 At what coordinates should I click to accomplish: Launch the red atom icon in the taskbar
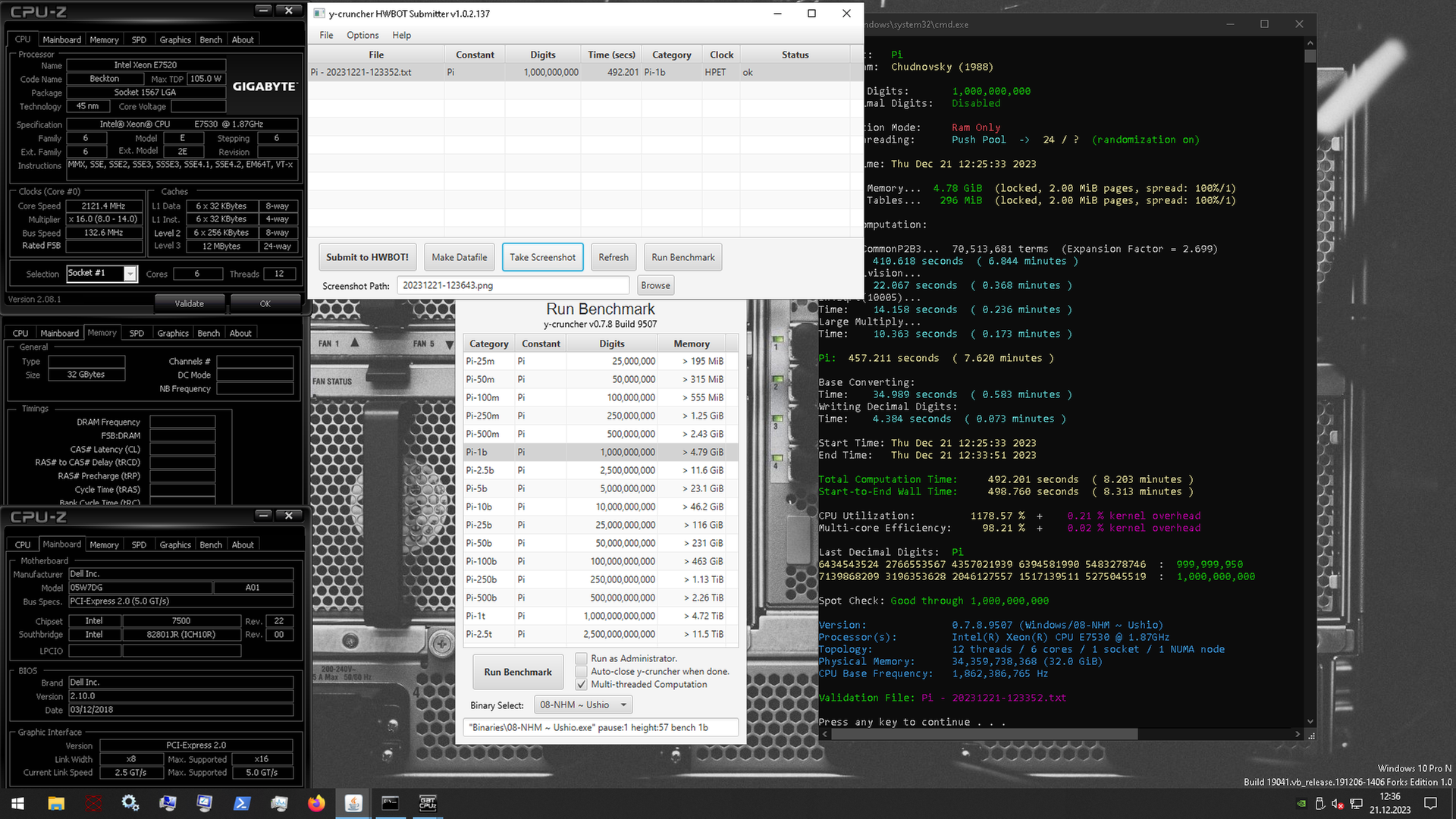click(x=93, y=803)
